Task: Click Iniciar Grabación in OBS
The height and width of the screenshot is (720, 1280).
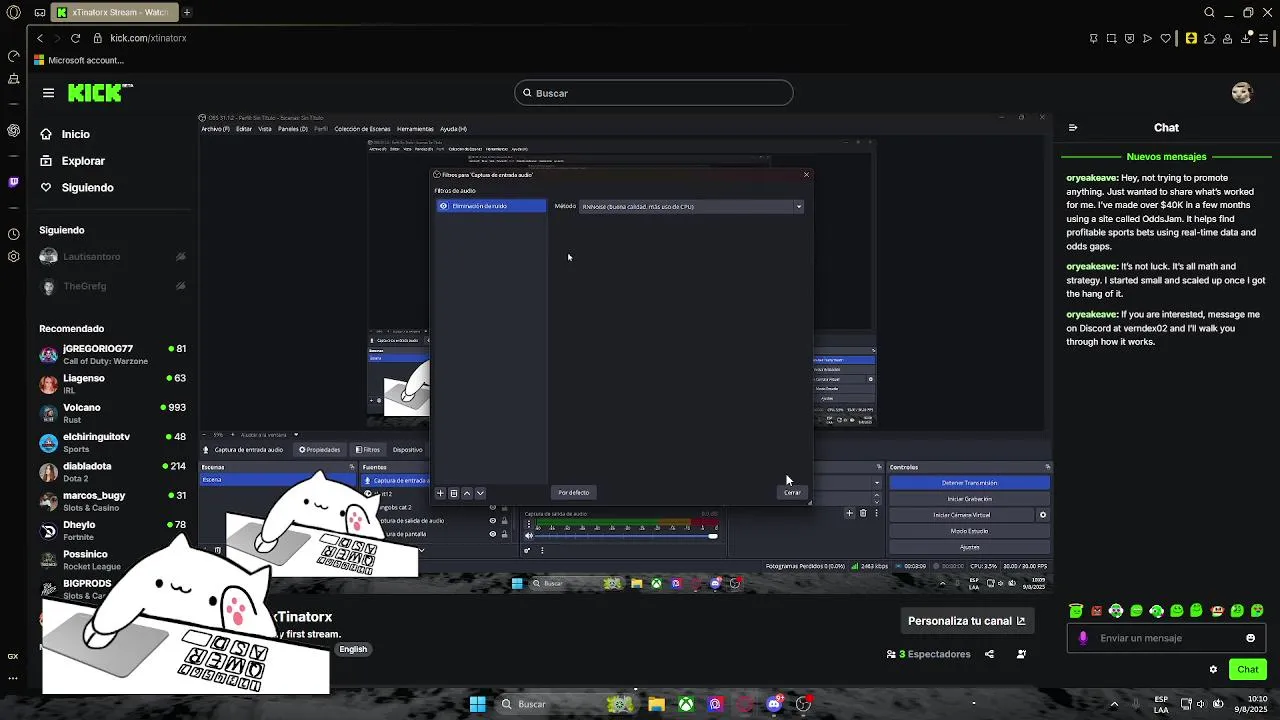Action: [969, 499]
